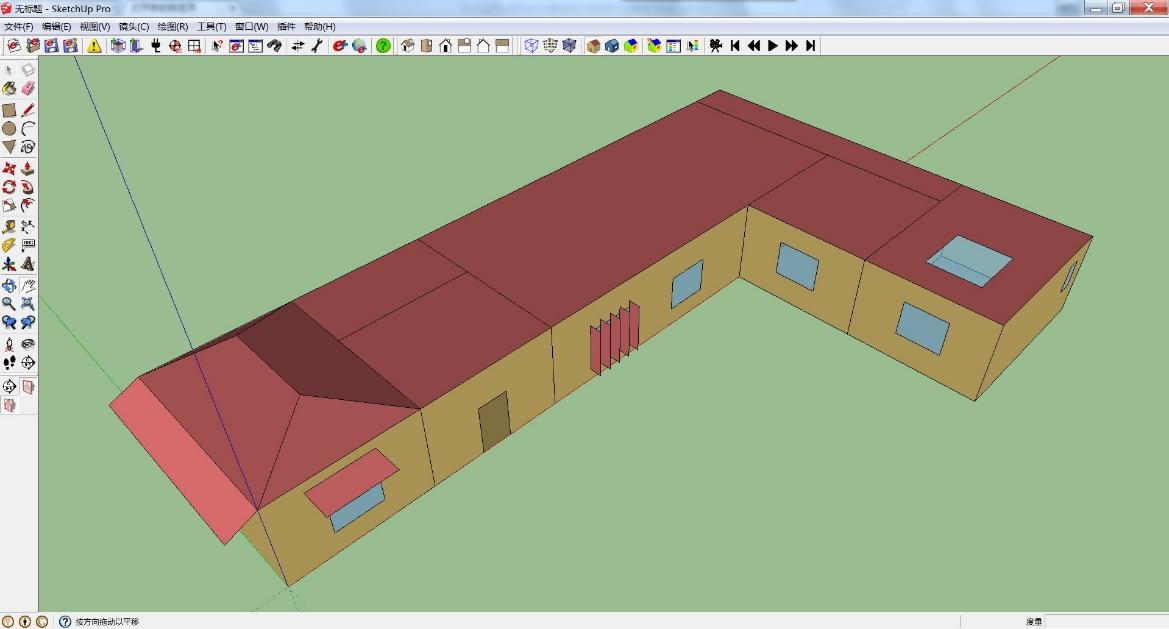The image size is (1169, 629).
Task: Activate the Rotate tool
Action: pos(9,187)
